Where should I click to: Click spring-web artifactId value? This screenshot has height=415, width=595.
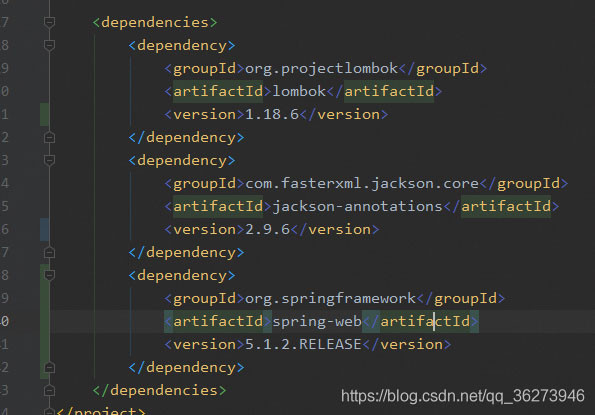point(317,322)
